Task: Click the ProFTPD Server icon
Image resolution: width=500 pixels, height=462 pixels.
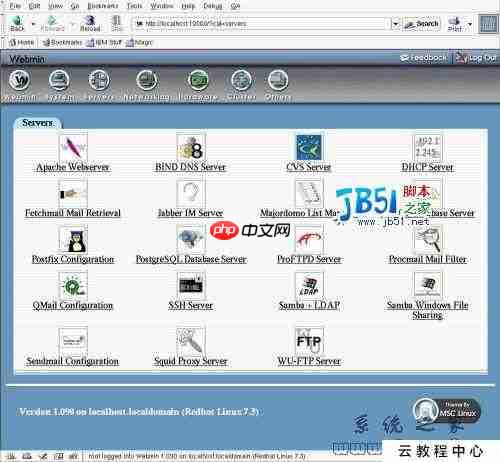Action: click(x=309, y=239)
